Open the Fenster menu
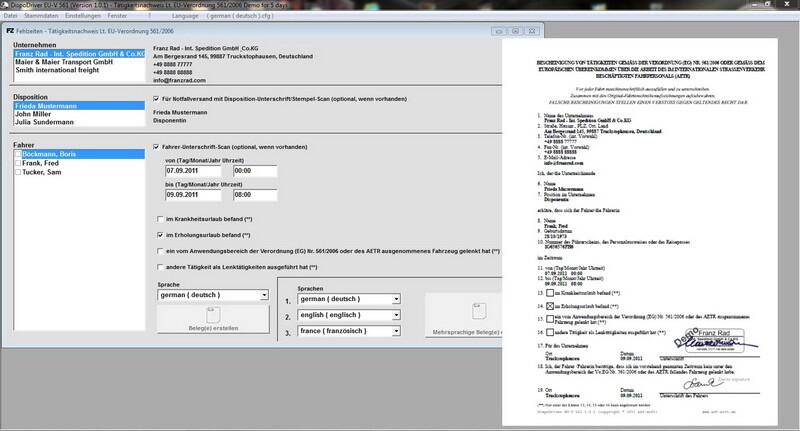This screenshot has width=800, height=431. pyautogui.click(x=117, y=16)
